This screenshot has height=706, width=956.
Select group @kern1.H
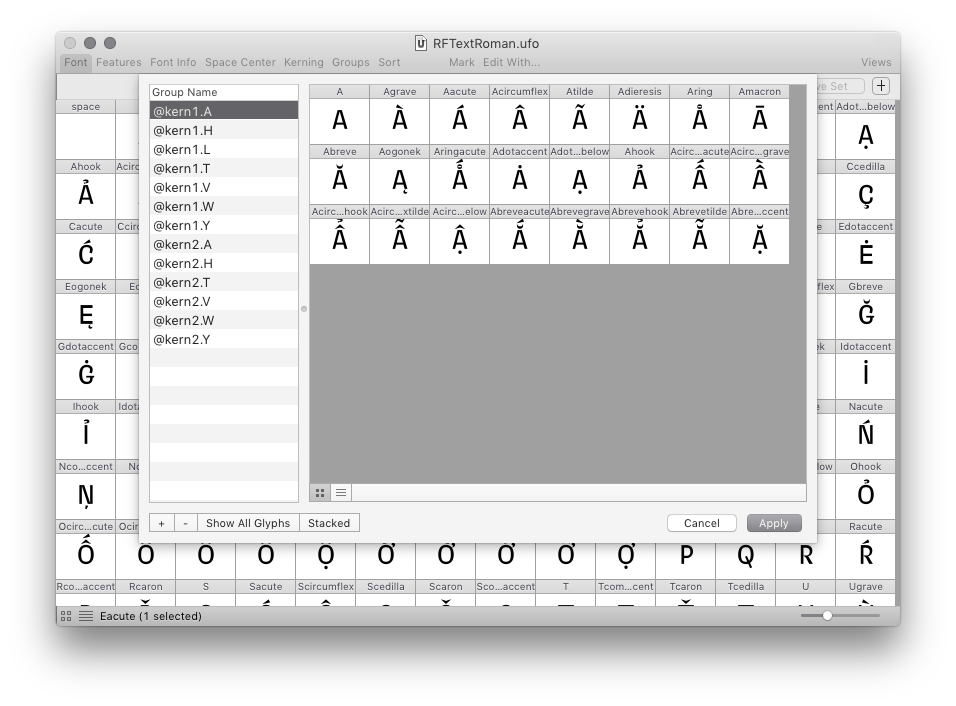click(224, 130)
